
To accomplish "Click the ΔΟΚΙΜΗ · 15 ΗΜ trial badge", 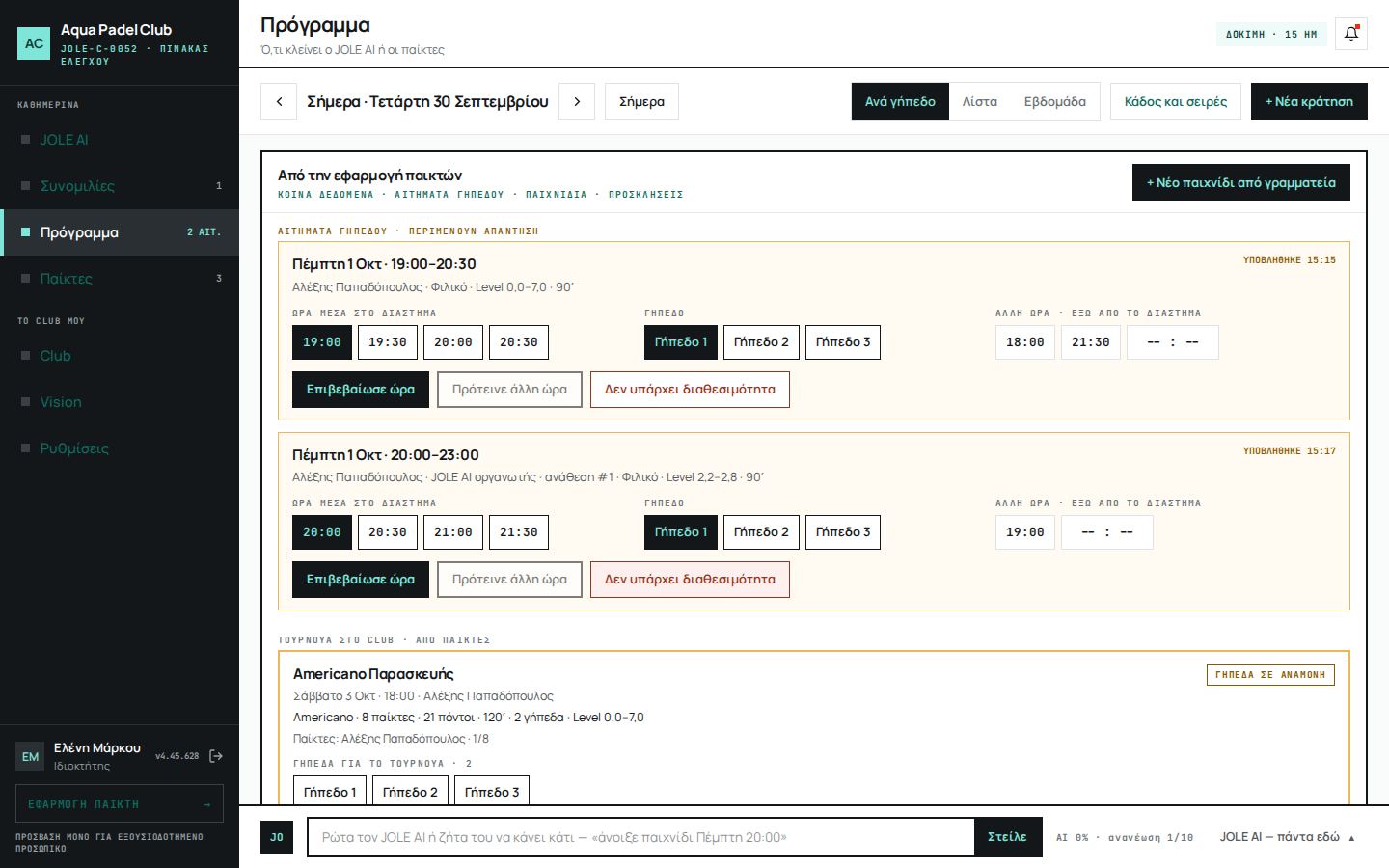I will [1271, 34].
